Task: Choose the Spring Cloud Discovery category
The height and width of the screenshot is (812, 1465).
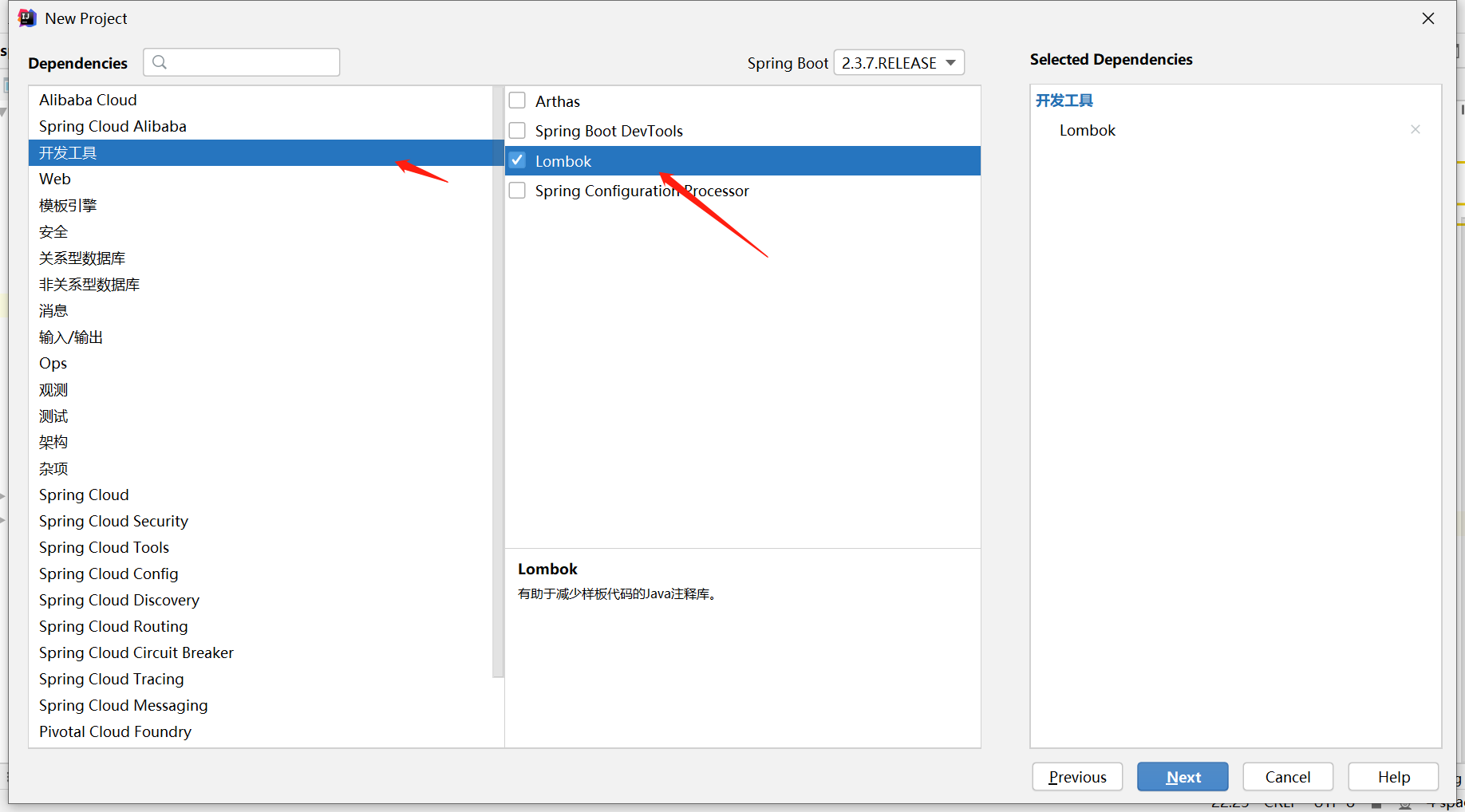Action: coord(261,600)
